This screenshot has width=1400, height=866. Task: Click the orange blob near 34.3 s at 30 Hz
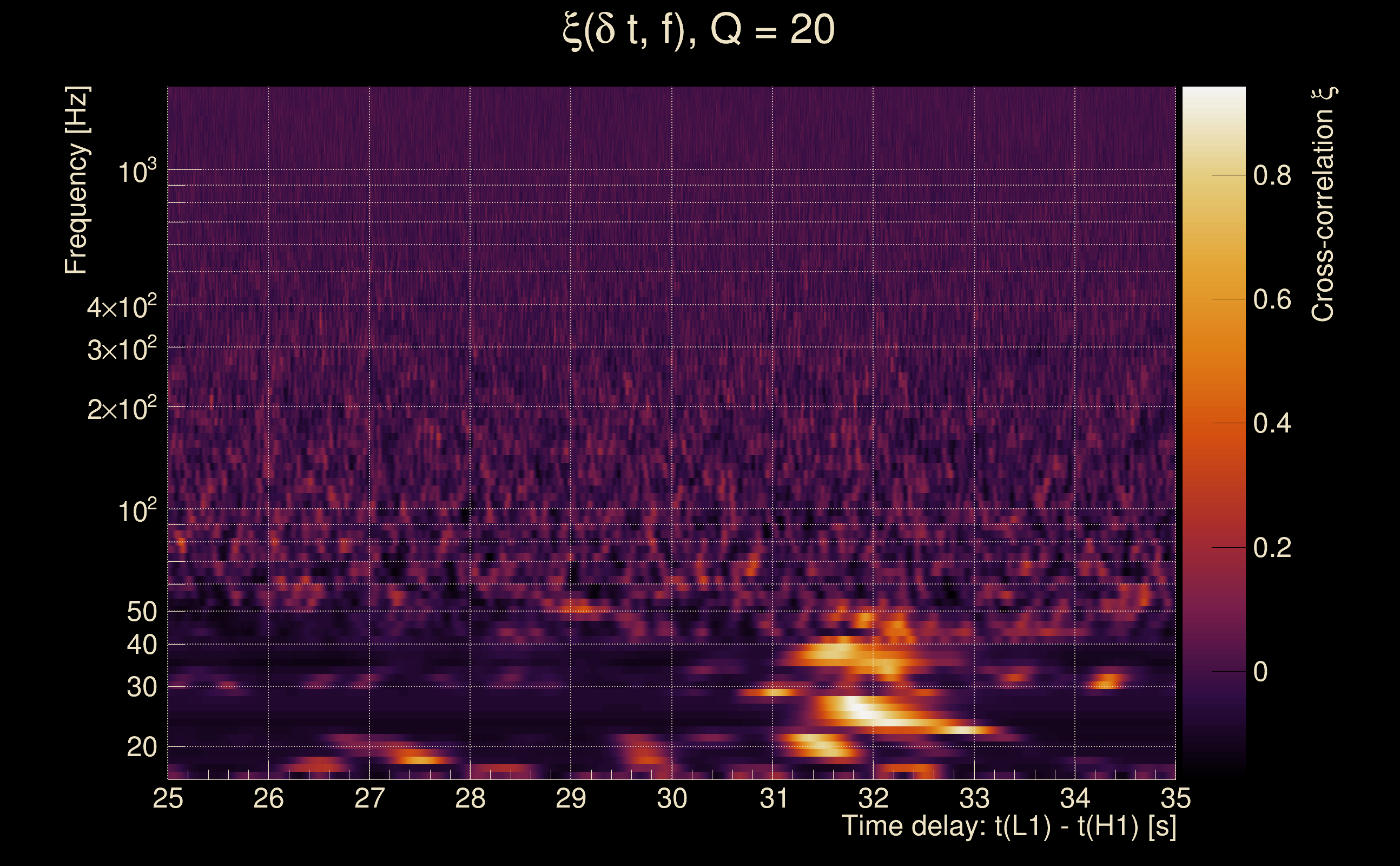(1107, 681)
